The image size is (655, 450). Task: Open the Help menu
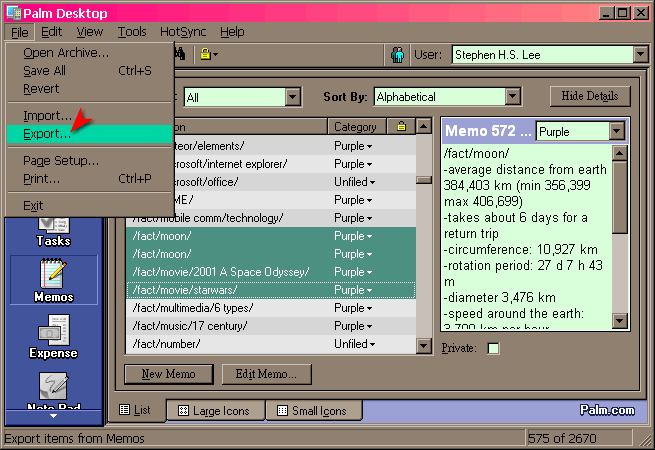[232, 32]
